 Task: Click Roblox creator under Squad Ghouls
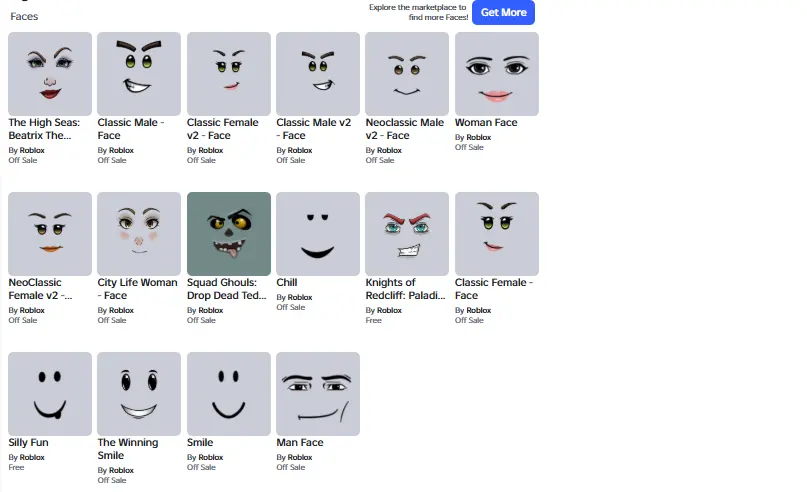210,310
